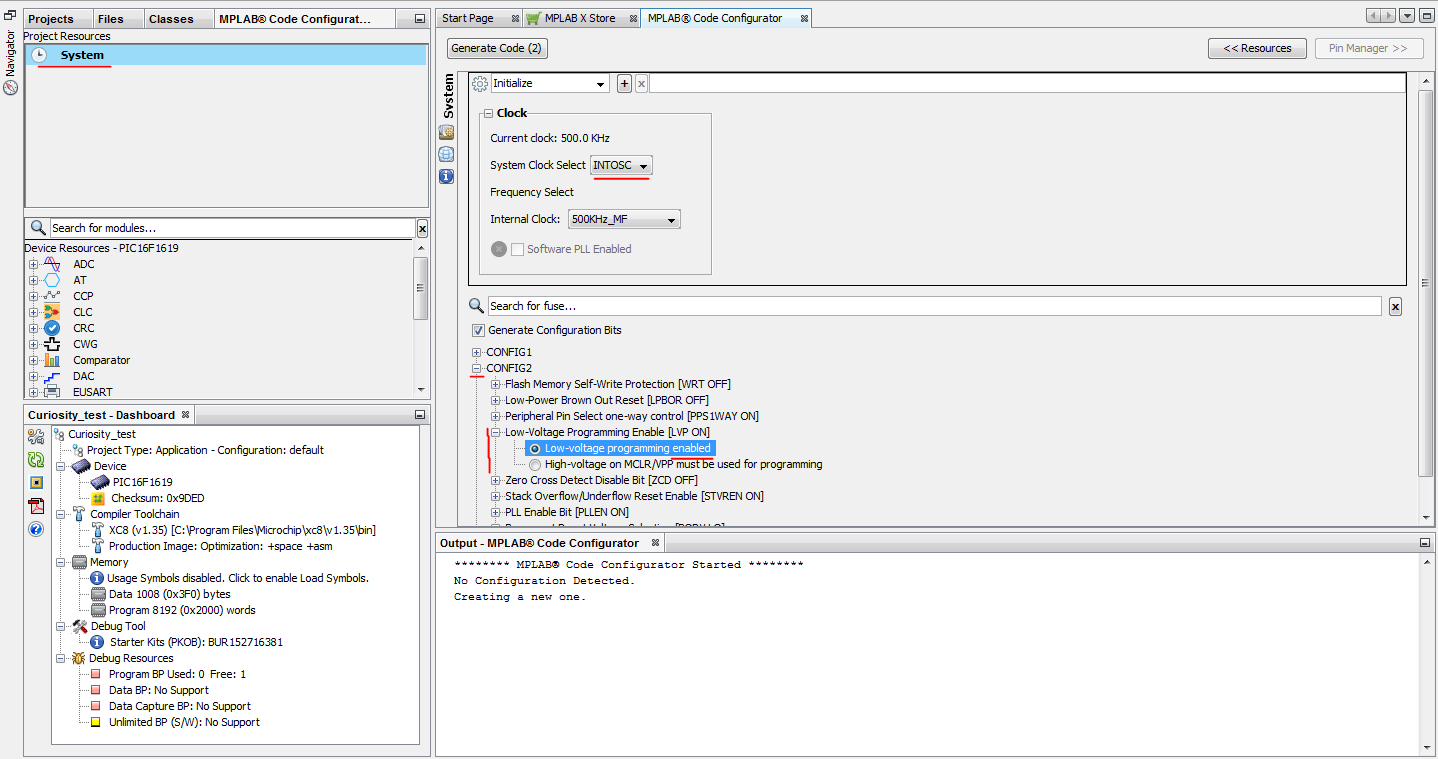Click the Pin Manager >> button
1438x759 pixels.
coord(1368,48)
